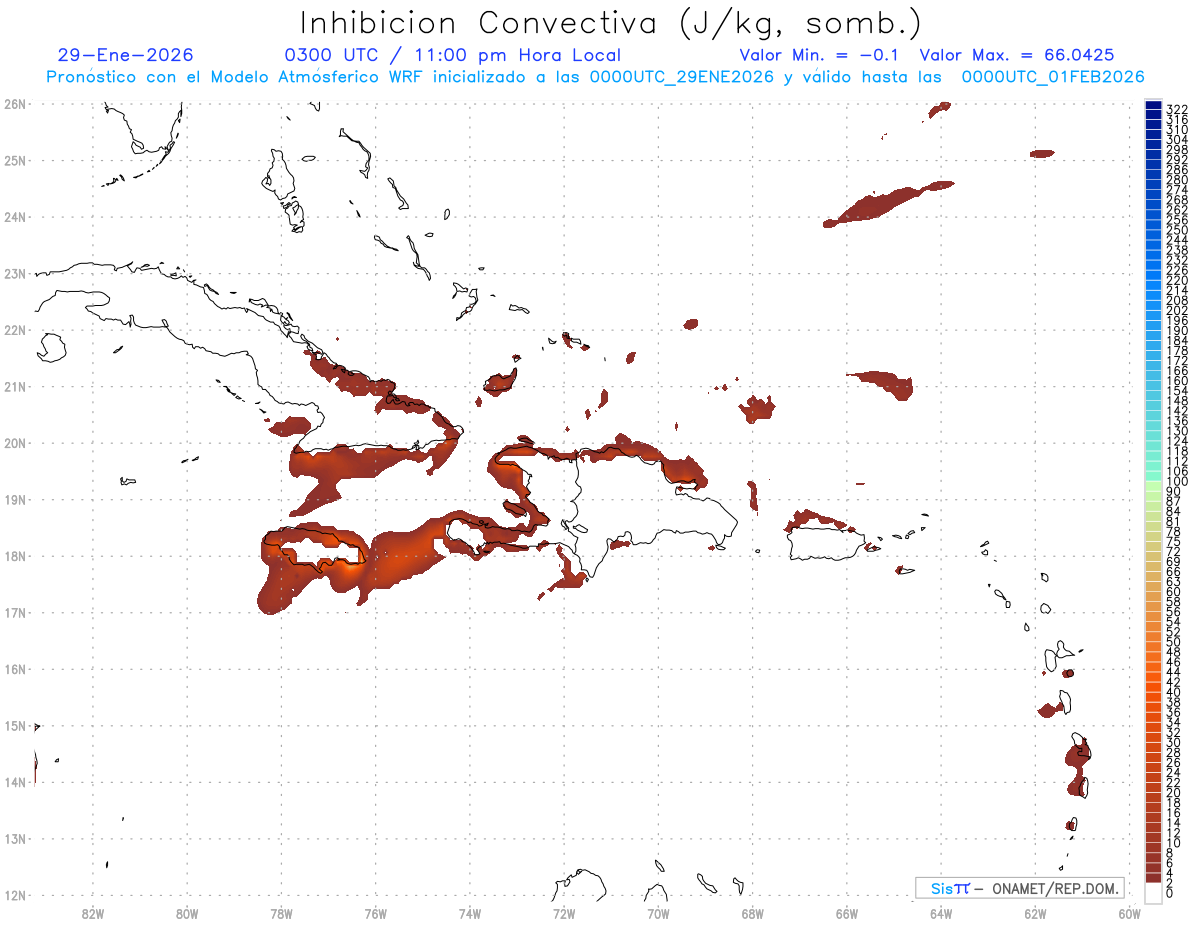Click the colorbar label '160'
This screenshot has height=927, width=1200.
[1176, 381]
